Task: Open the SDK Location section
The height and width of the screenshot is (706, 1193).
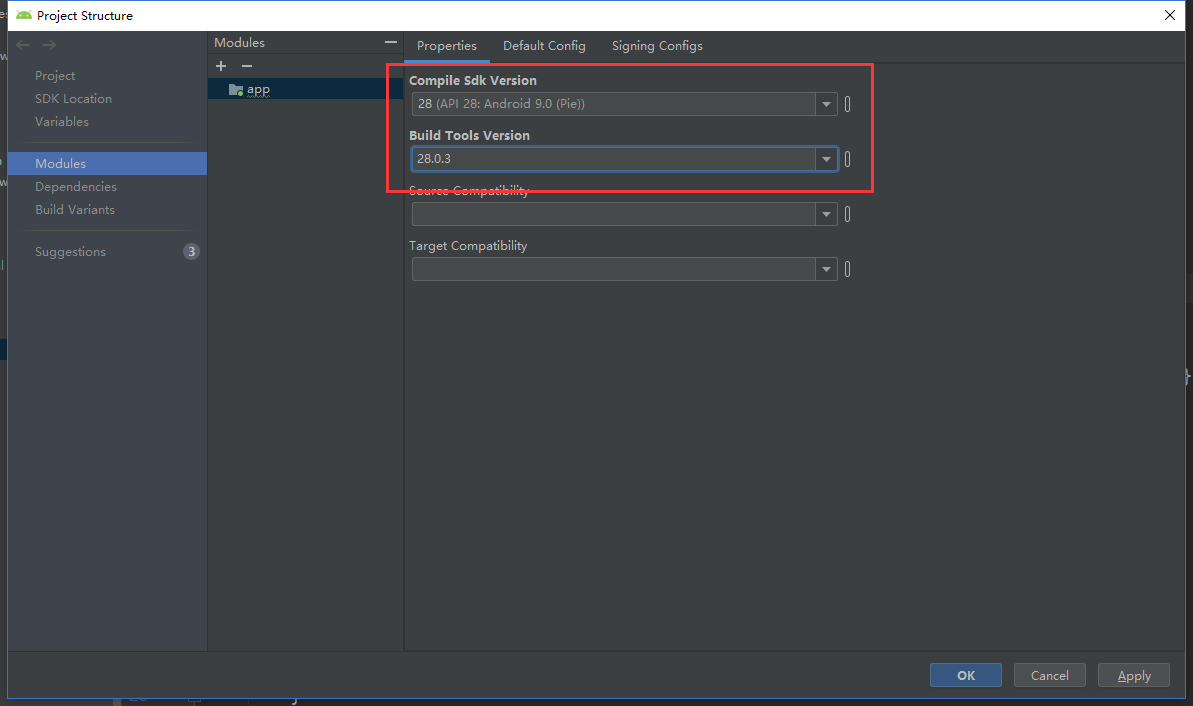Action: tap(73, 99)
